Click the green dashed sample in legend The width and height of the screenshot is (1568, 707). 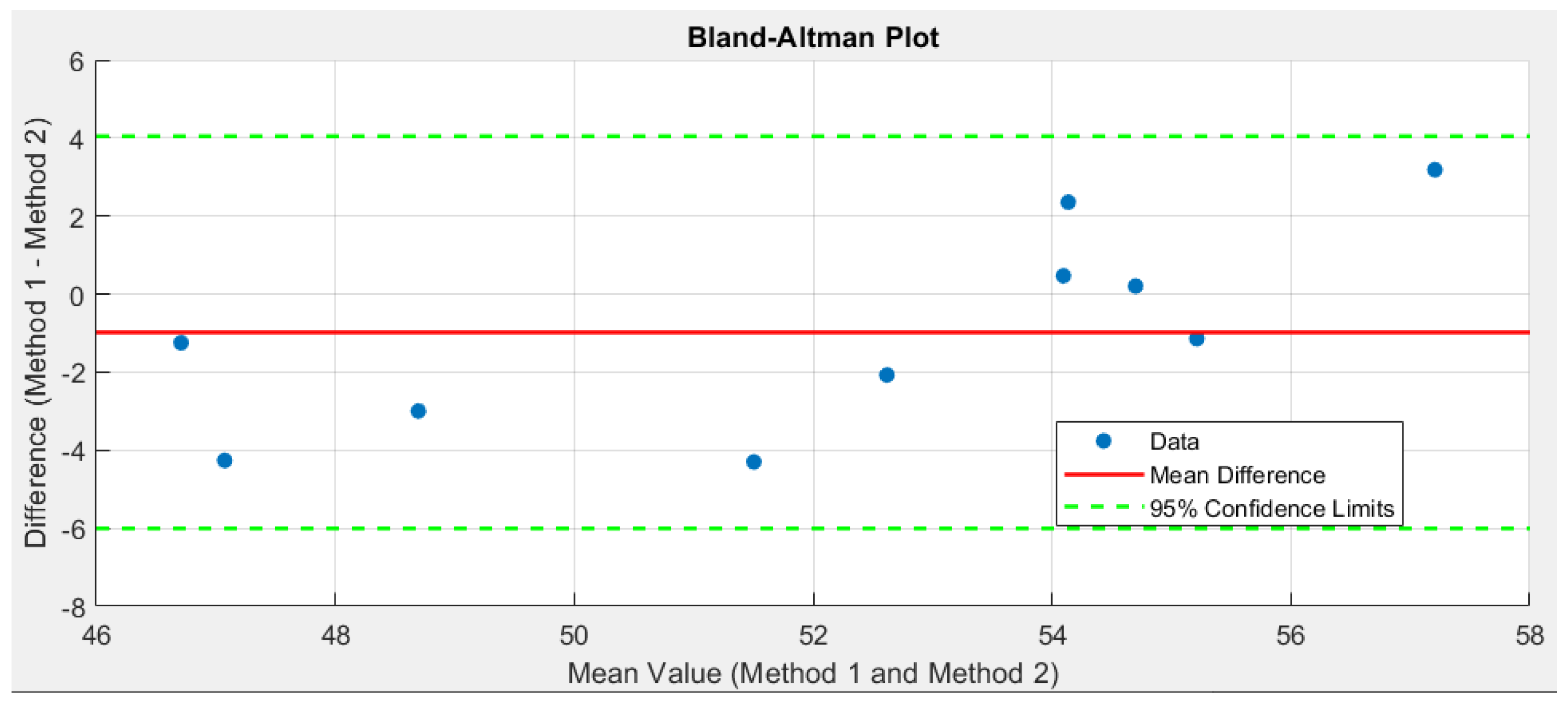coord(1103,507)
